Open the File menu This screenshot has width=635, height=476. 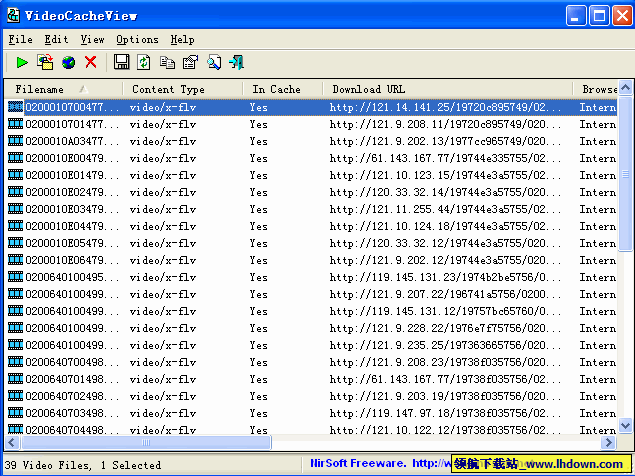tap(20, 39)
